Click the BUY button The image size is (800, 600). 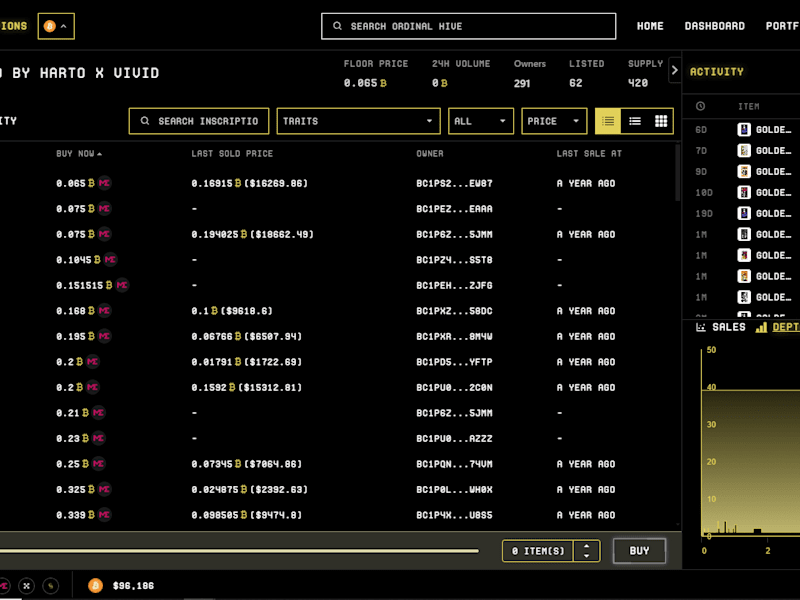pos(639,551)
